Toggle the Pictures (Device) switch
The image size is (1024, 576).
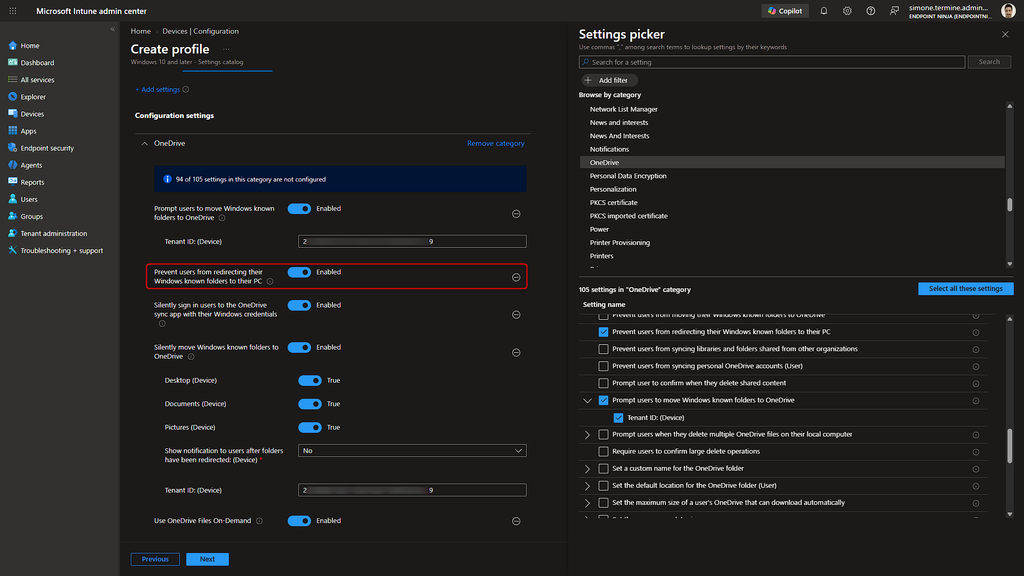pos(310,427)
